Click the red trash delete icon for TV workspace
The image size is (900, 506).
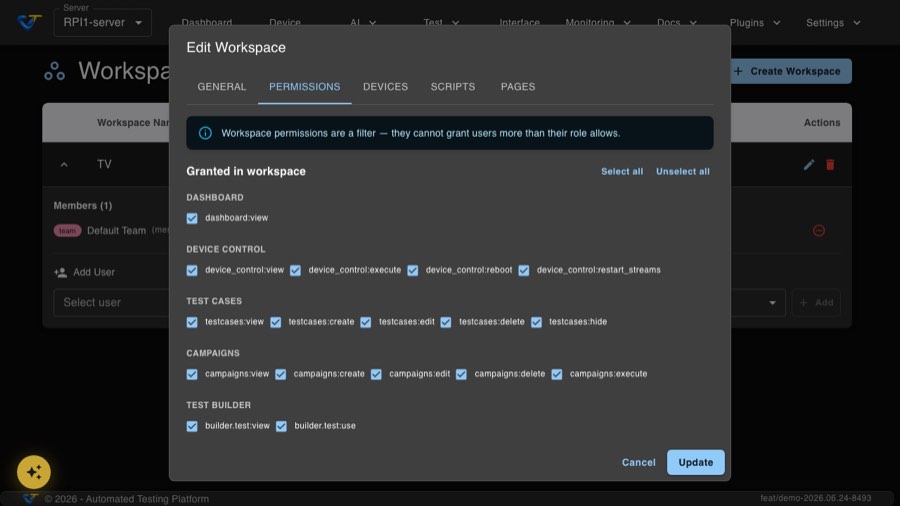830,165
